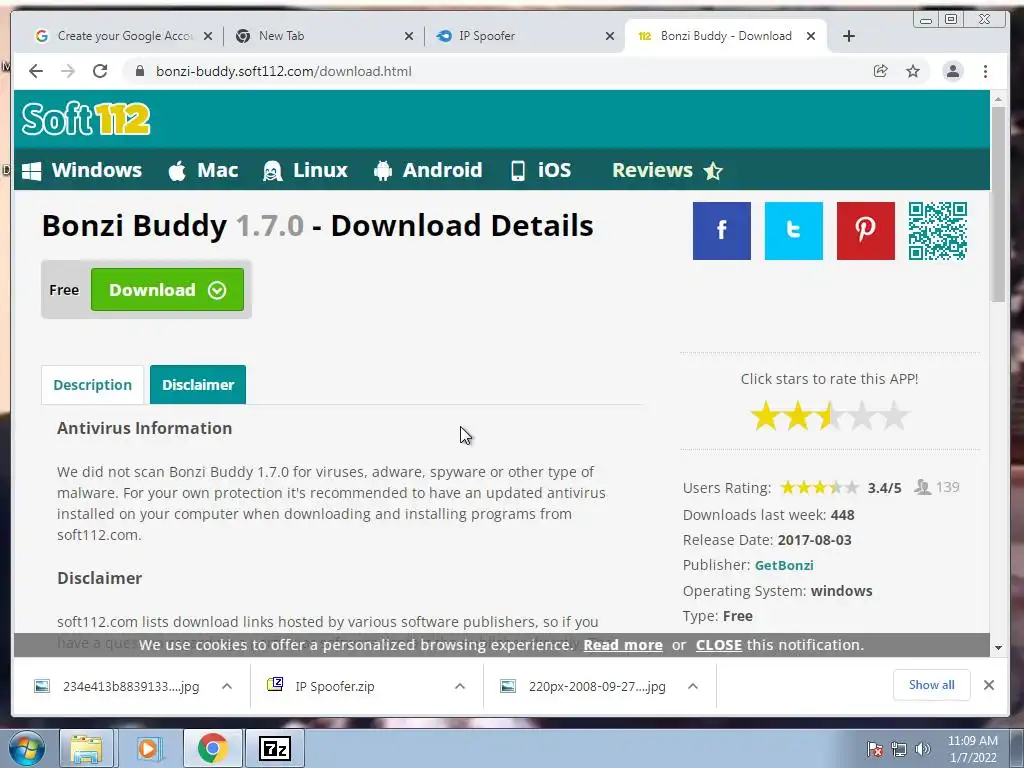Open the Windows Start button
The height and width of the screenshot is (768, 1024).
(x=26, y=748)
